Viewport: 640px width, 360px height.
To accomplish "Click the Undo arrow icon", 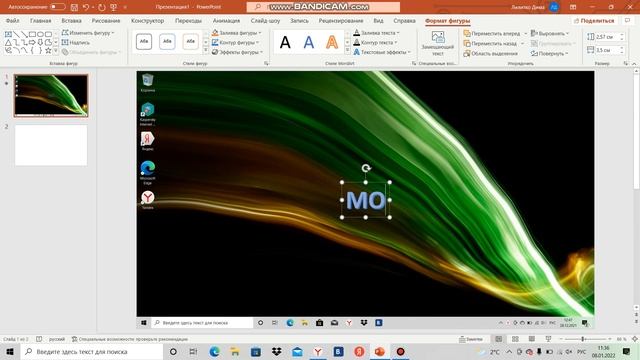I will click(x=86, y=7).
